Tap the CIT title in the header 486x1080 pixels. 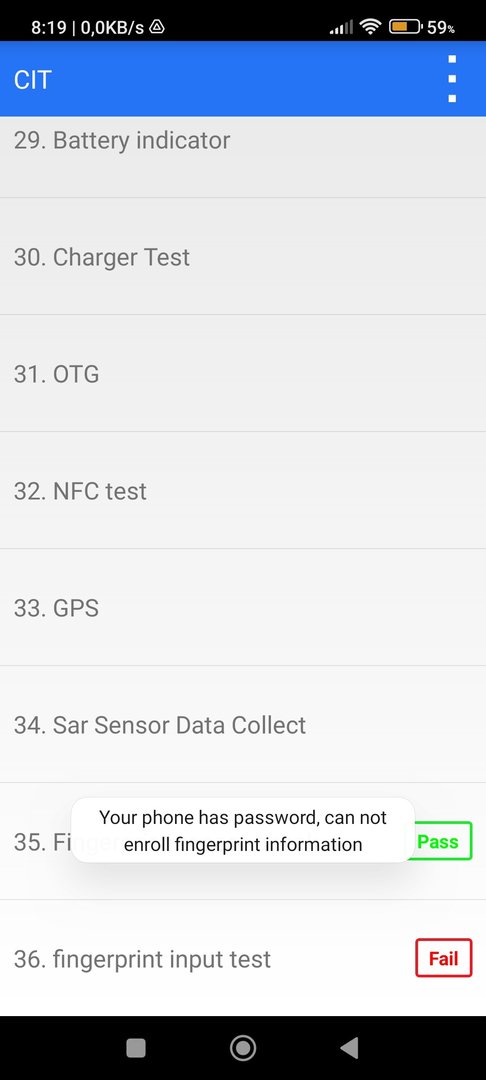[x=32, y=80]
